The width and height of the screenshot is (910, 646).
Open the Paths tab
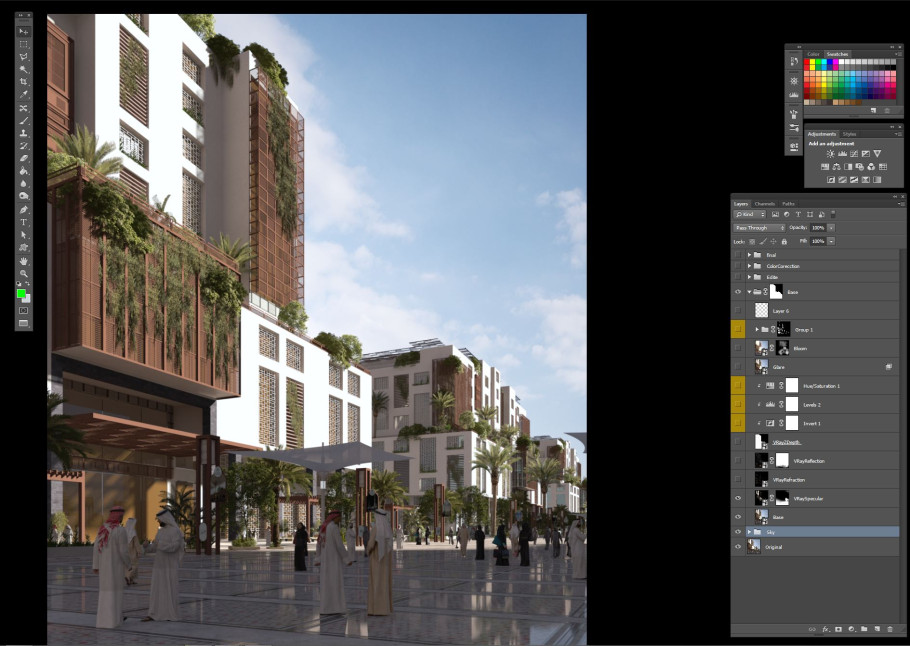788,203
